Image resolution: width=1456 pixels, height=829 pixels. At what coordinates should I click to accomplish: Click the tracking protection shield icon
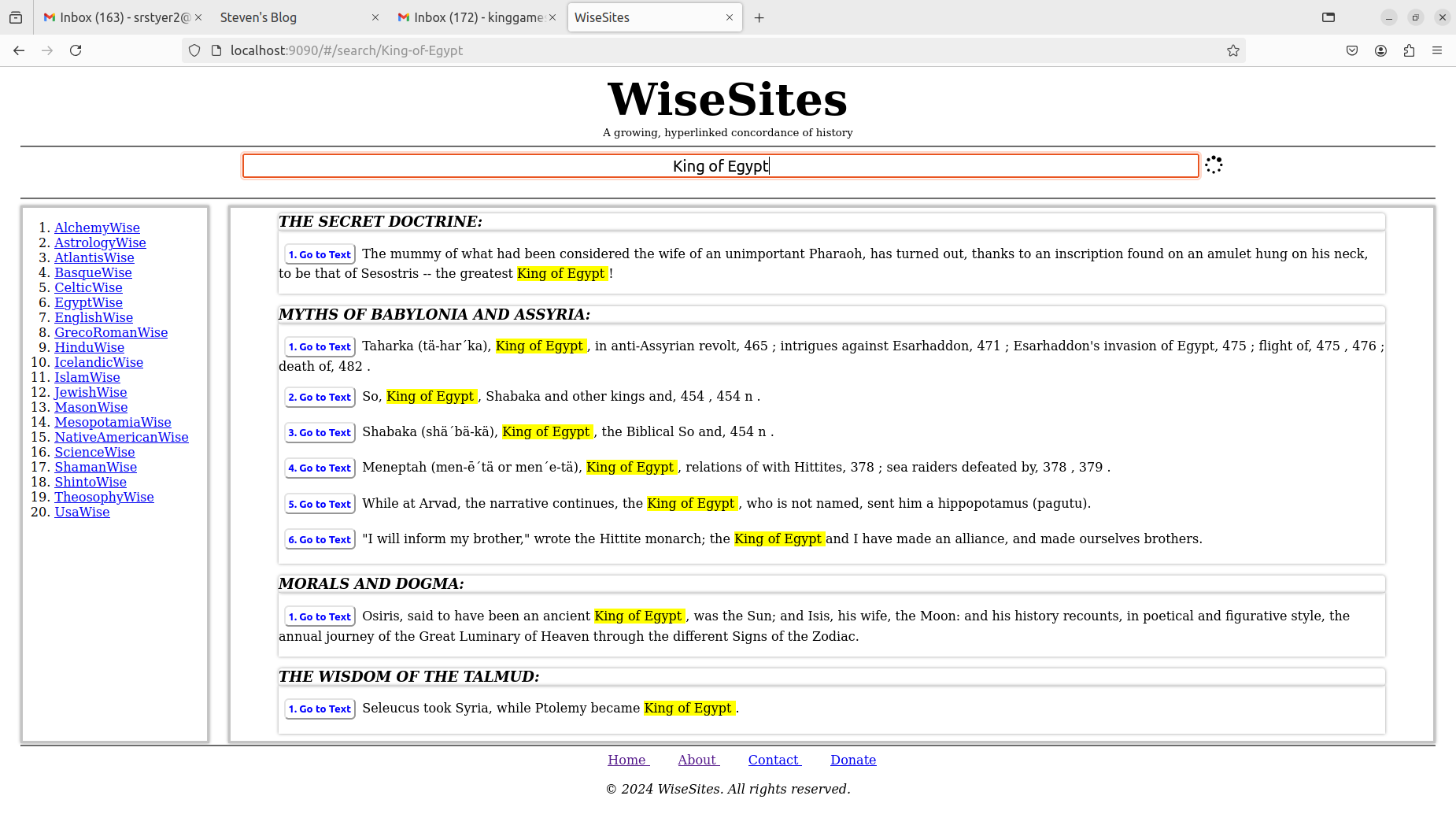194,50
